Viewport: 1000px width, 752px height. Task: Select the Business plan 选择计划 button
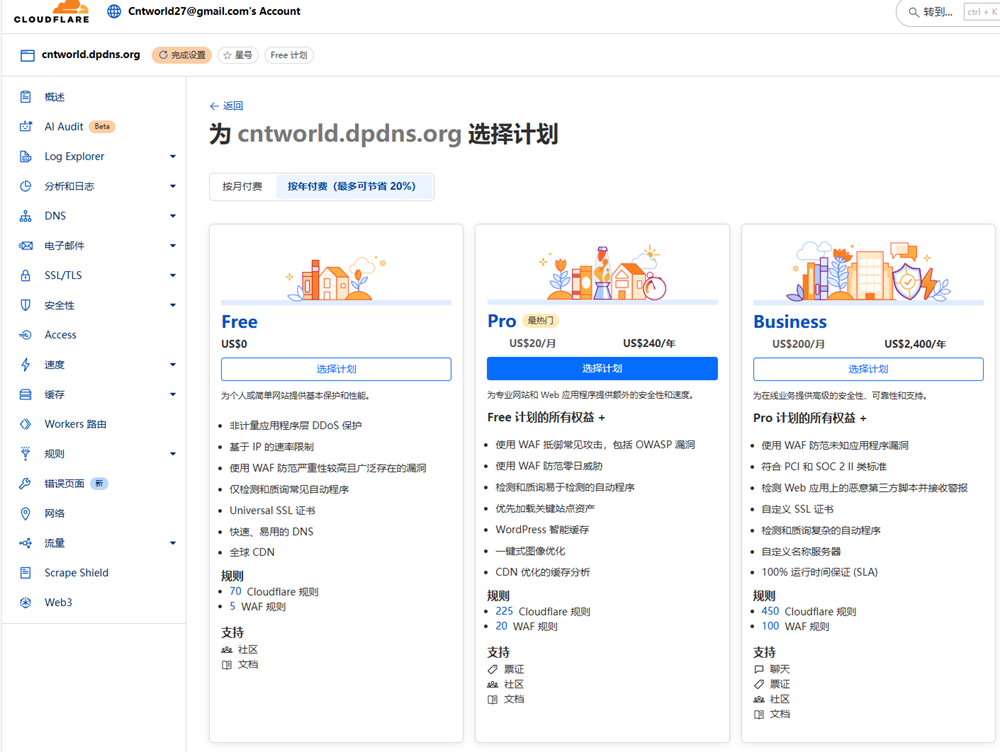coord(868,369)
